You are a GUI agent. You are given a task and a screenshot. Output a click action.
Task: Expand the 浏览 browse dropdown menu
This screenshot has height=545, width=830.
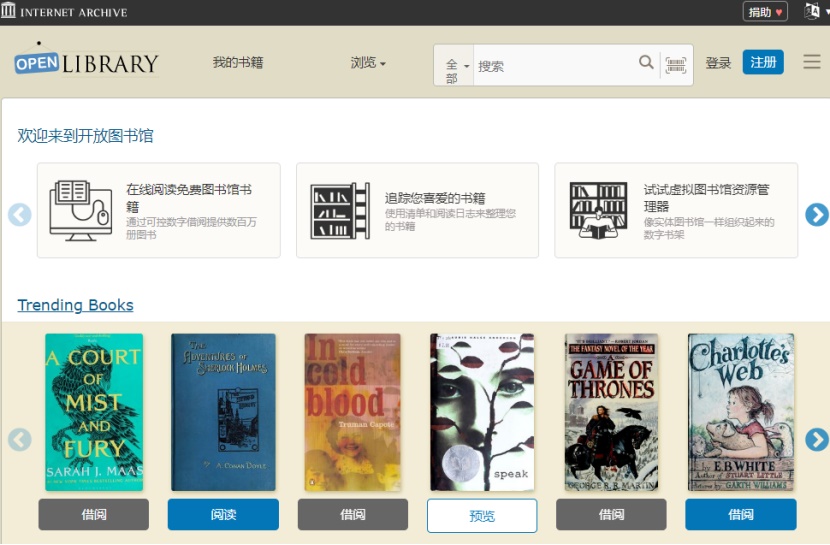click(367, 63)
